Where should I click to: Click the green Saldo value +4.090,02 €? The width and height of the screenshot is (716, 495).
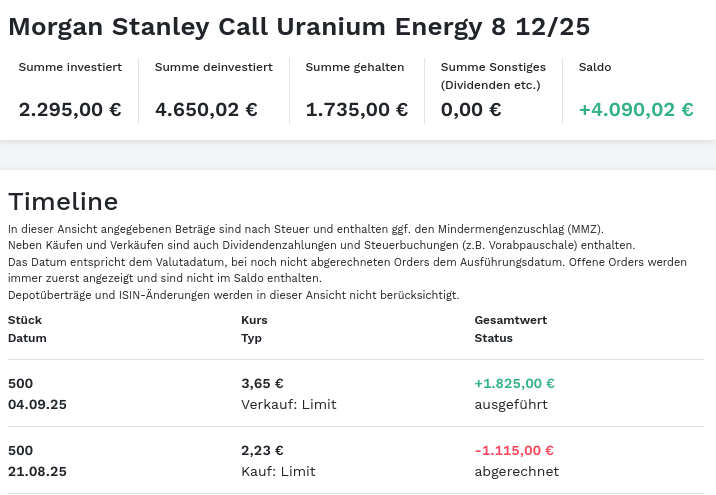[636, 110]
